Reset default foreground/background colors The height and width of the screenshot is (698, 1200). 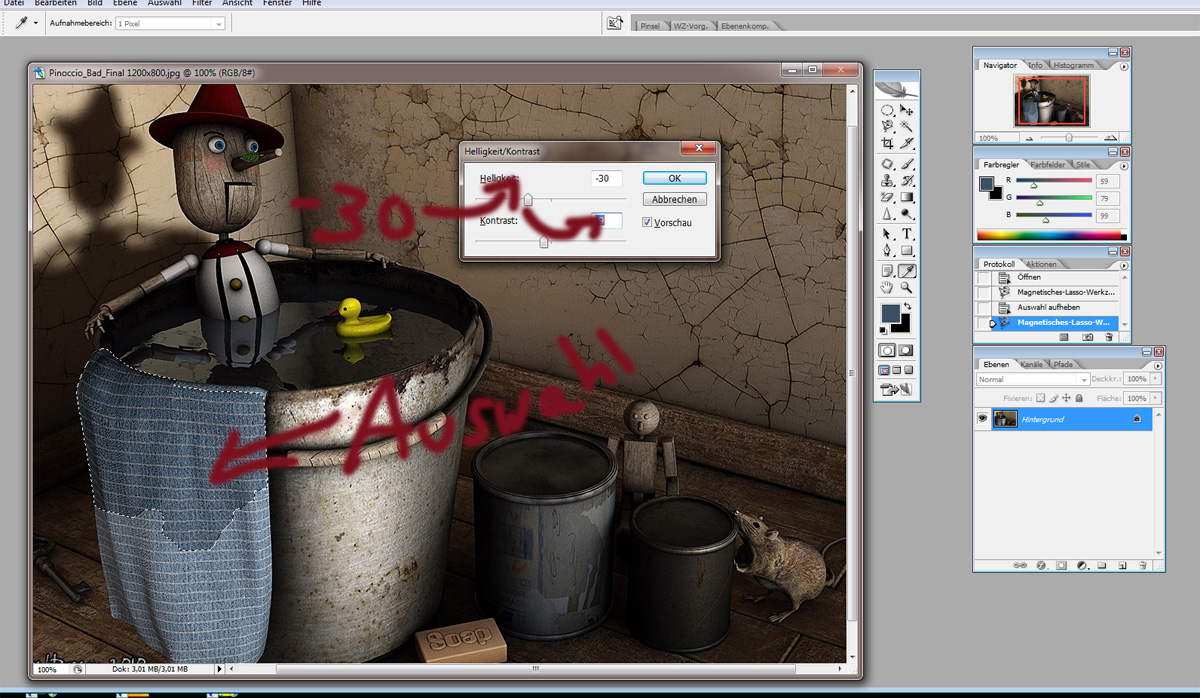click(883, 331)
